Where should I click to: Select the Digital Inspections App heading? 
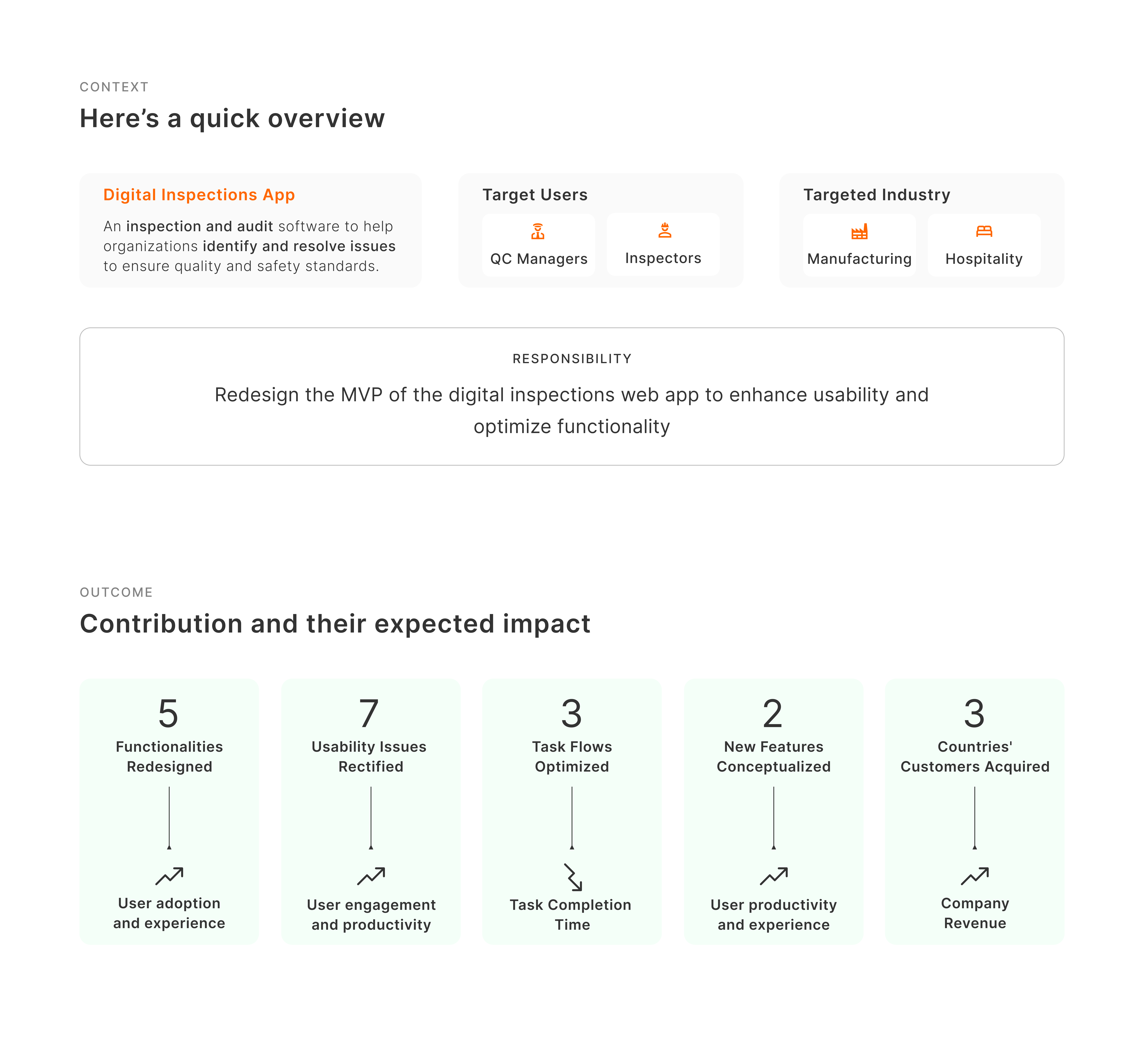[x=199, y=195]
